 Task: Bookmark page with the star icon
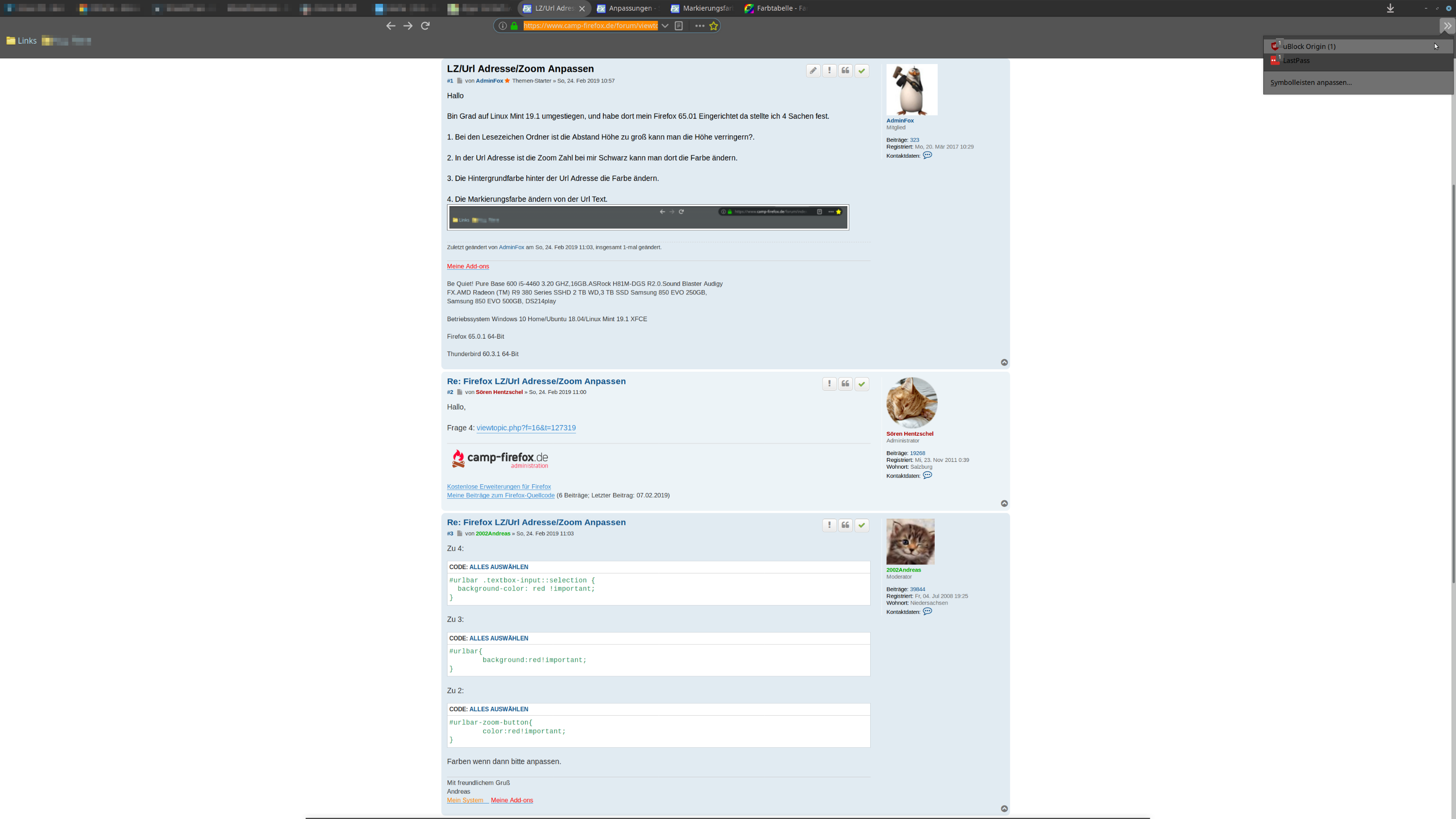coord(713,25)
